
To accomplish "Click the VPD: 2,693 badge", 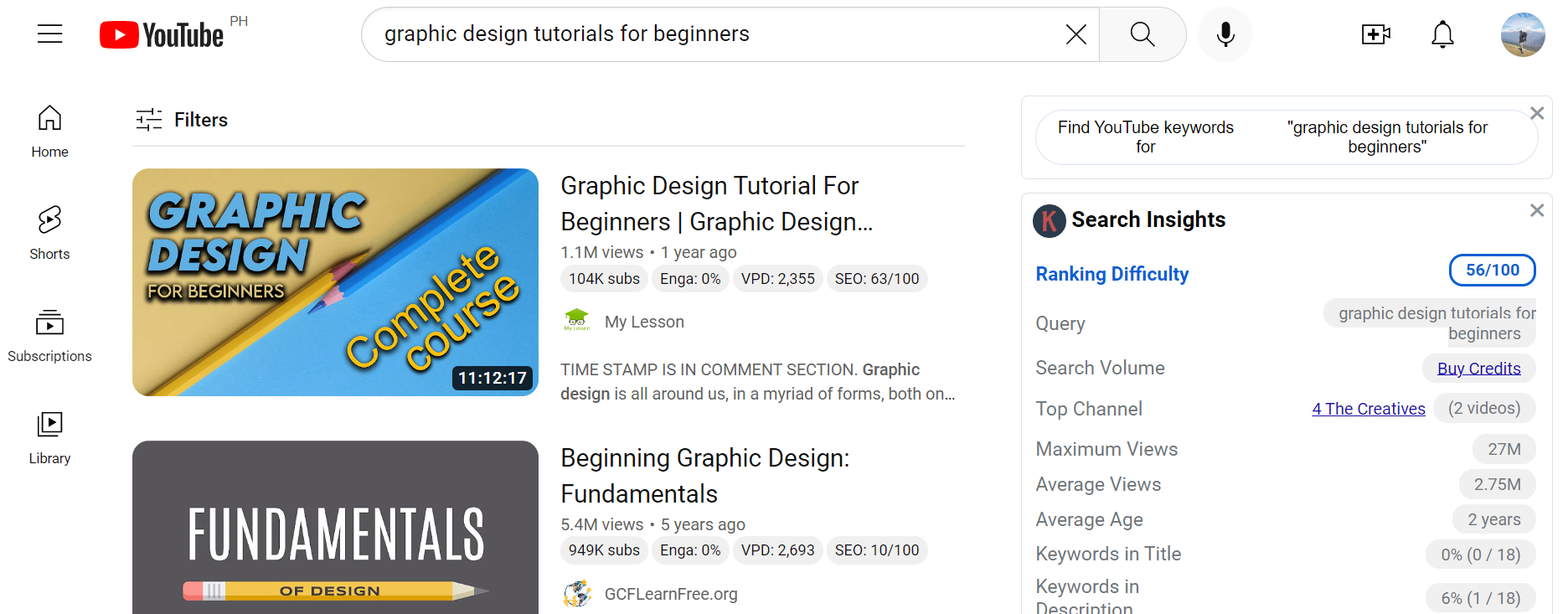I will coord(778,550).
